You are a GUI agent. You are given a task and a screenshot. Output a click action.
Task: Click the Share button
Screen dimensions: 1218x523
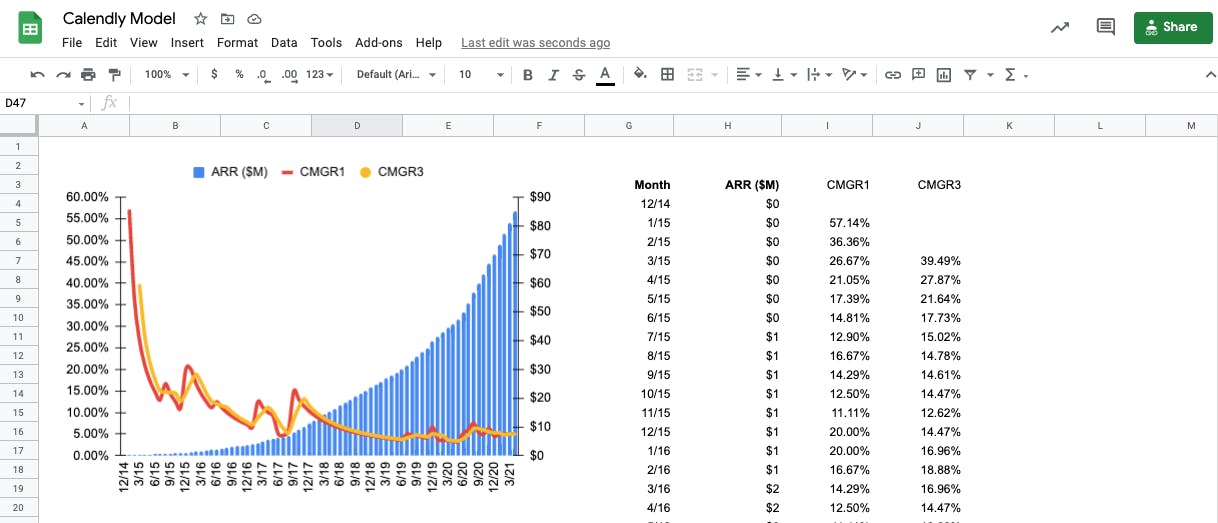[x=1172, y=27]
